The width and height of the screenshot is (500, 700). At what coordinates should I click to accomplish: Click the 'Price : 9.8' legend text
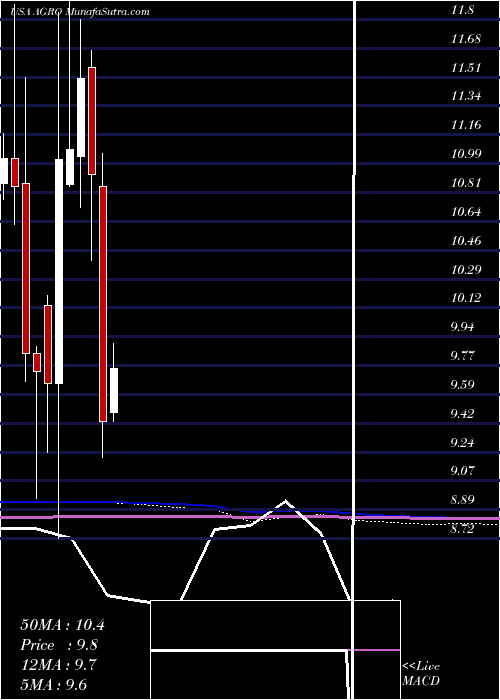(x=59, y=645)
